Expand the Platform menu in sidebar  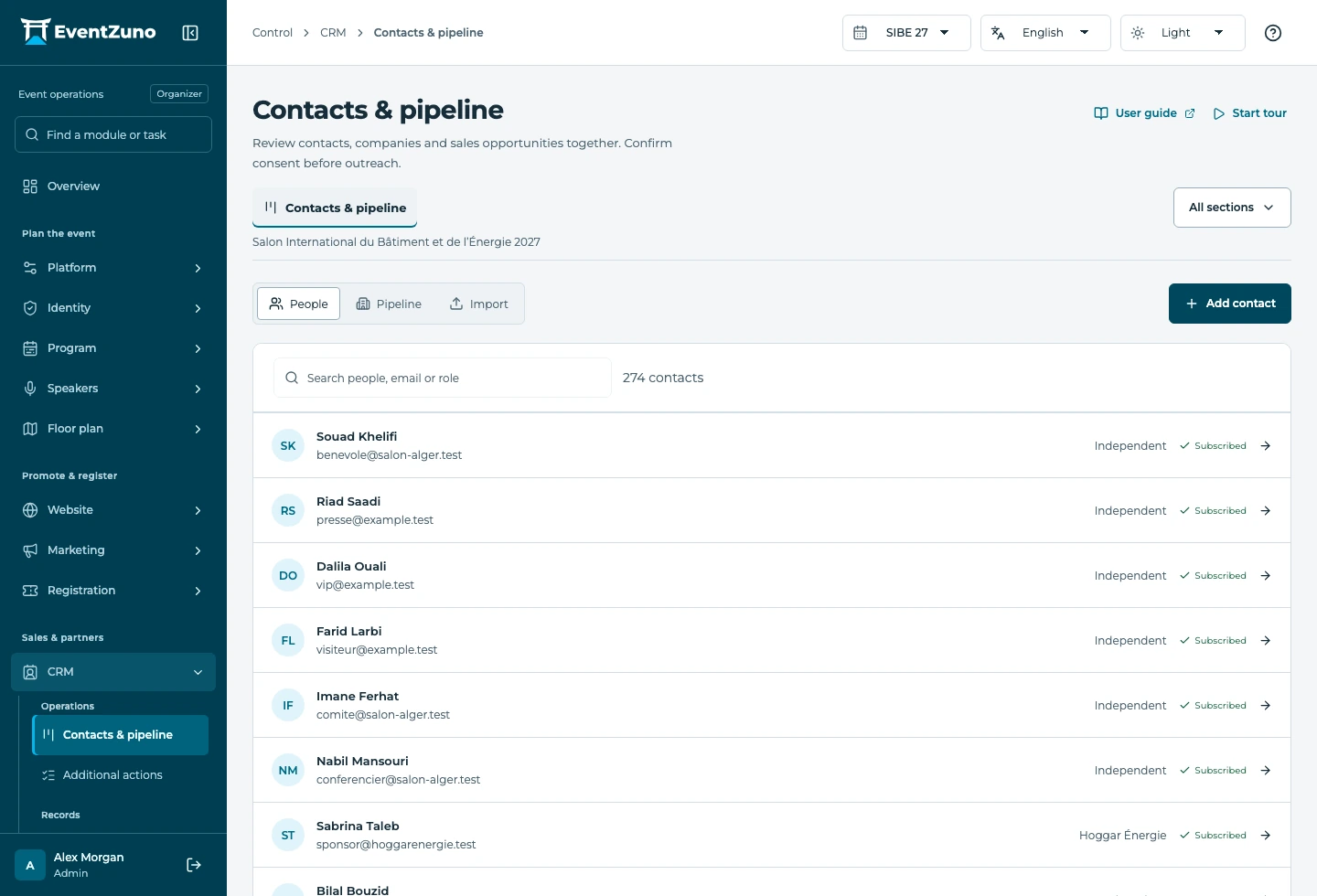tap(113, 268)
